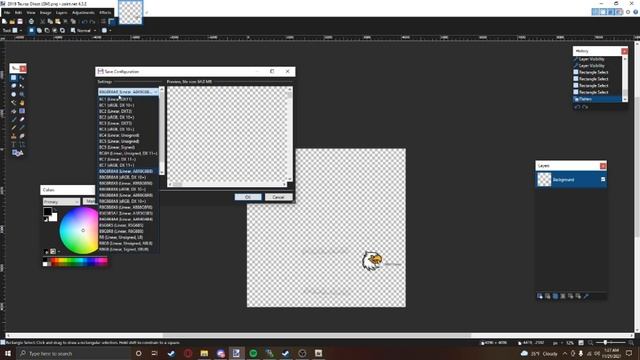640x360 pixels.
Task: Choose B5G6R5 (Linear, R5G6B5) format
Action: click(128, 225)
